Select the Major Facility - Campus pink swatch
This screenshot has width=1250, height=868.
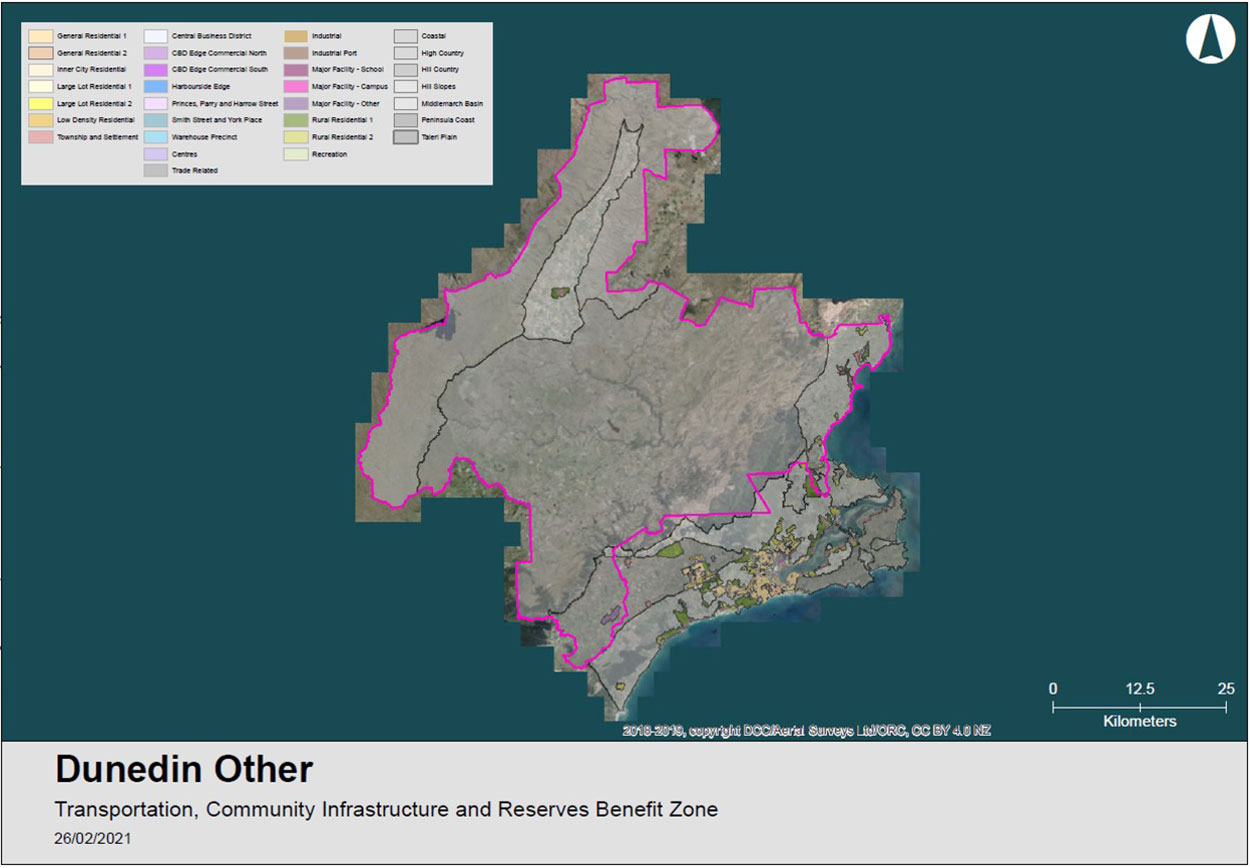click(x=295, y=87)
